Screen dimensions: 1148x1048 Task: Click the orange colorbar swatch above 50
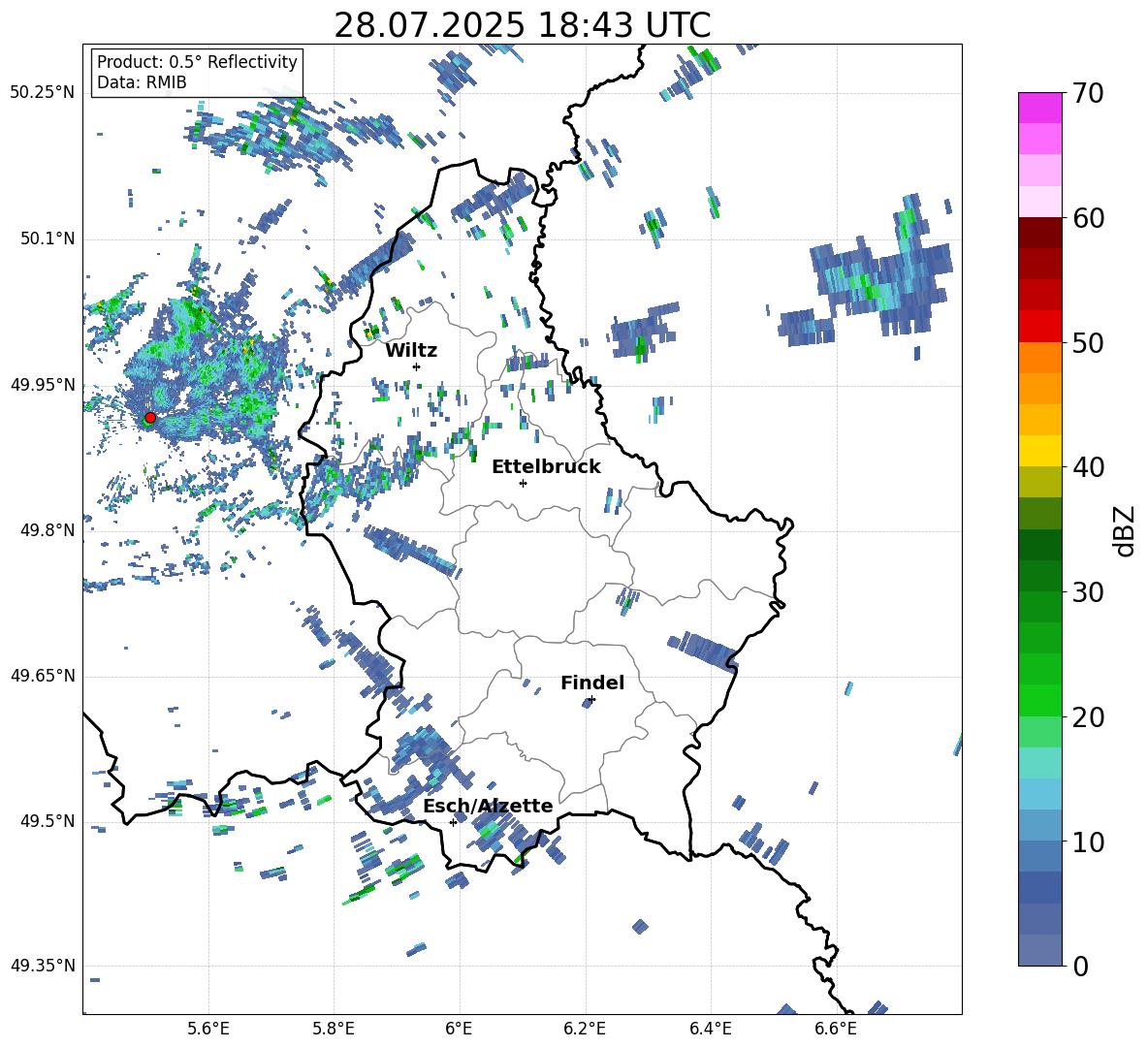point(1040,358)
